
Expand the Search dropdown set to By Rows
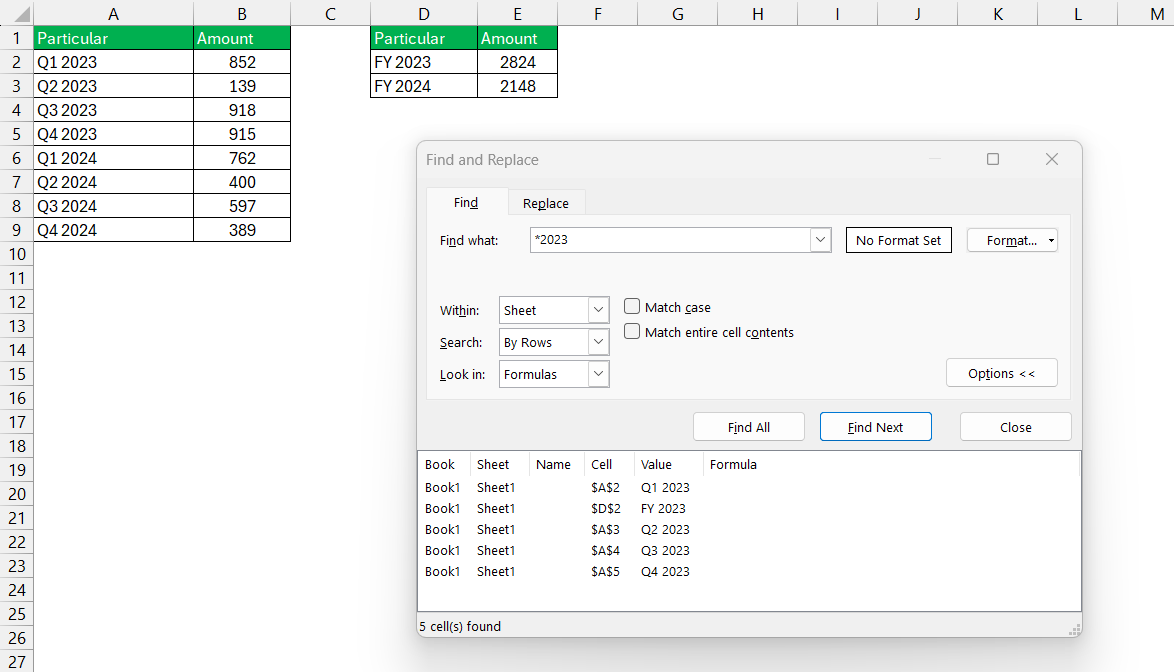598,342
